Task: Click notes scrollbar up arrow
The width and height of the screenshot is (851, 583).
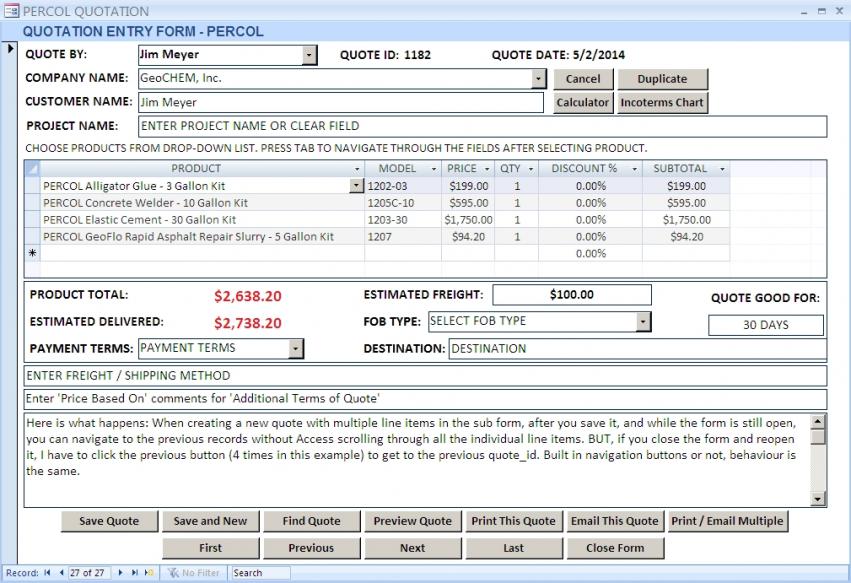Action: pyautogui.click(x=818, y=421)
